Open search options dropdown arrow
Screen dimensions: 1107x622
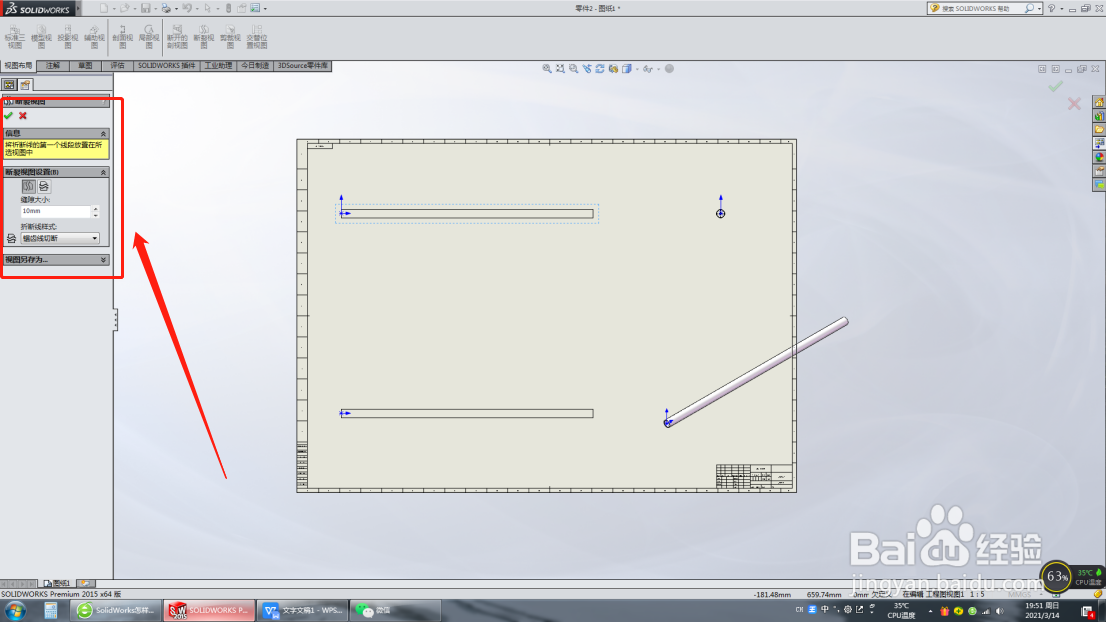(x=1039, y=8)
